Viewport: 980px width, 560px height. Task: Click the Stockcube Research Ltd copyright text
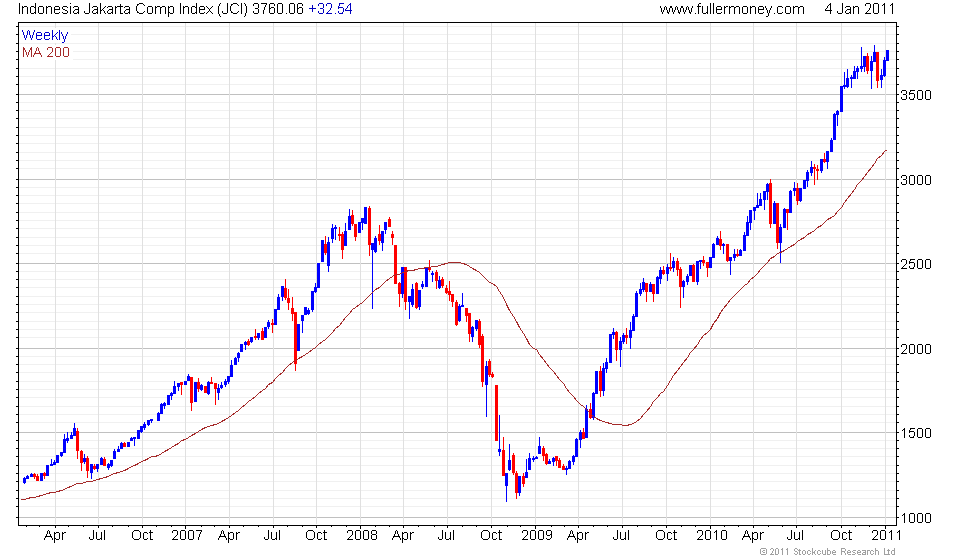pyautogui.click(x=828, y=552)
